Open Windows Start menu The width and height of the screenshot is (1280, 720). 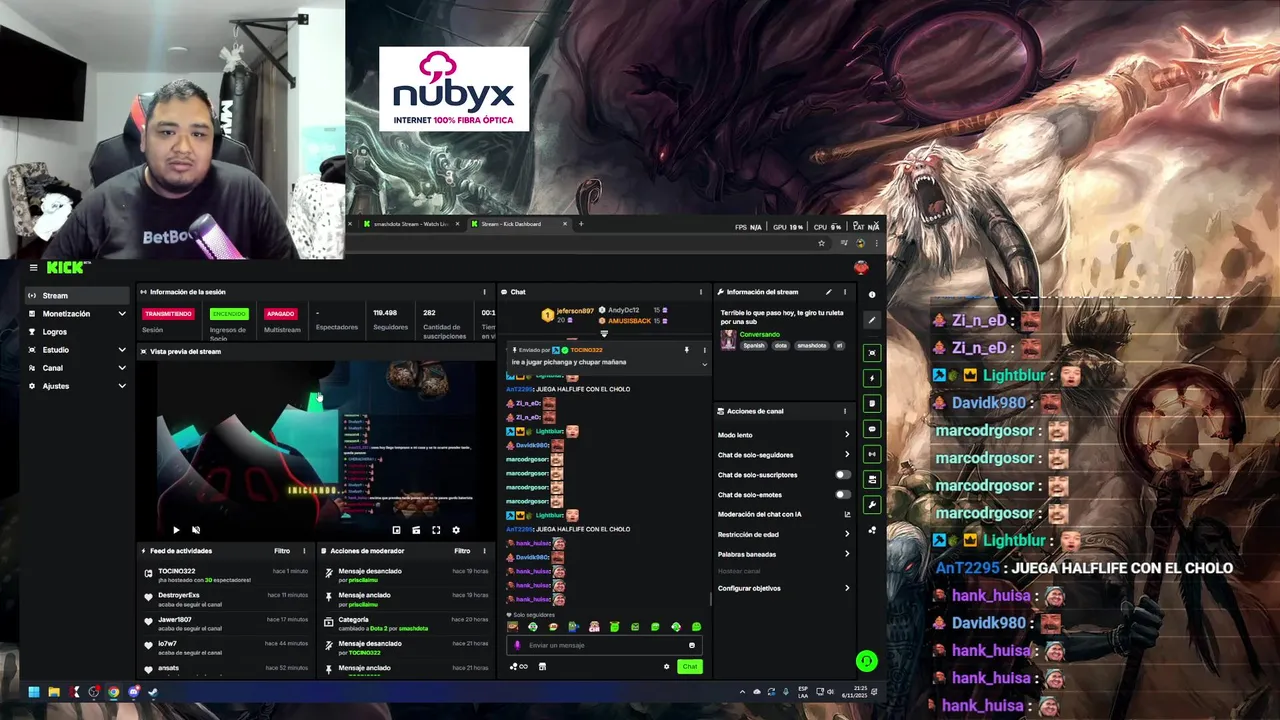33,691
